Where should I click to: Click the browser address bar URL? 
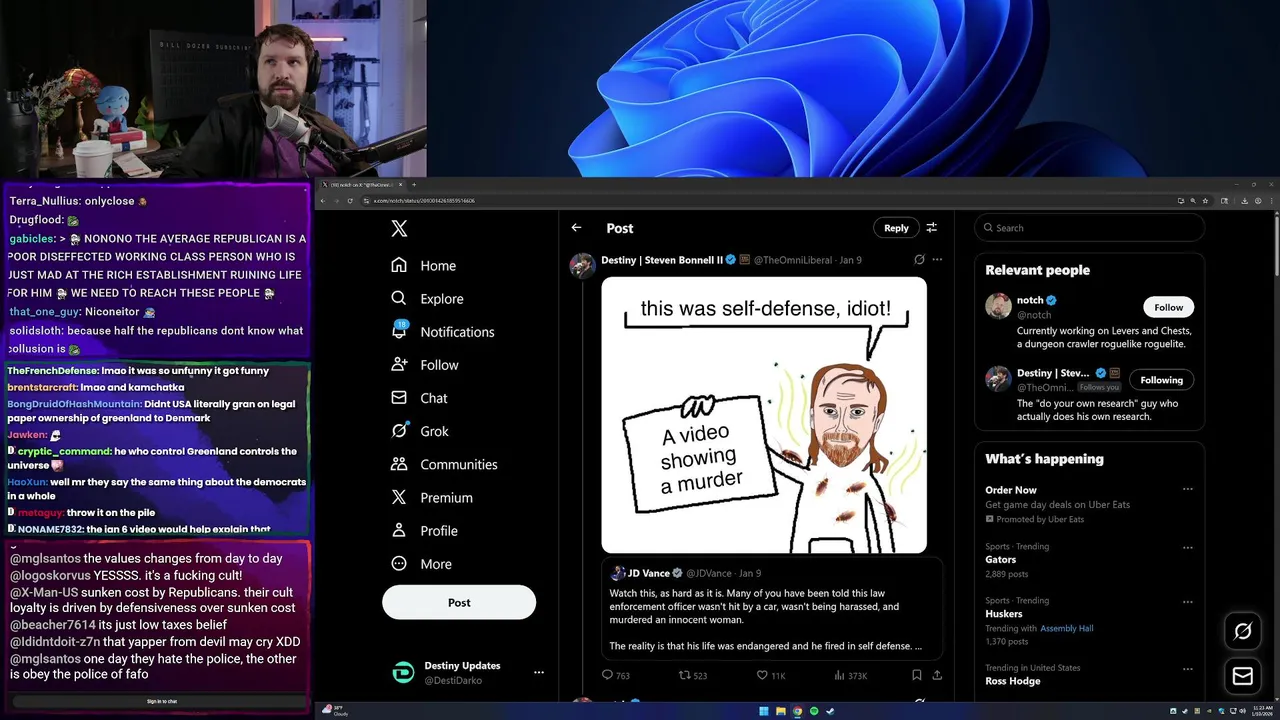point(424,200)
